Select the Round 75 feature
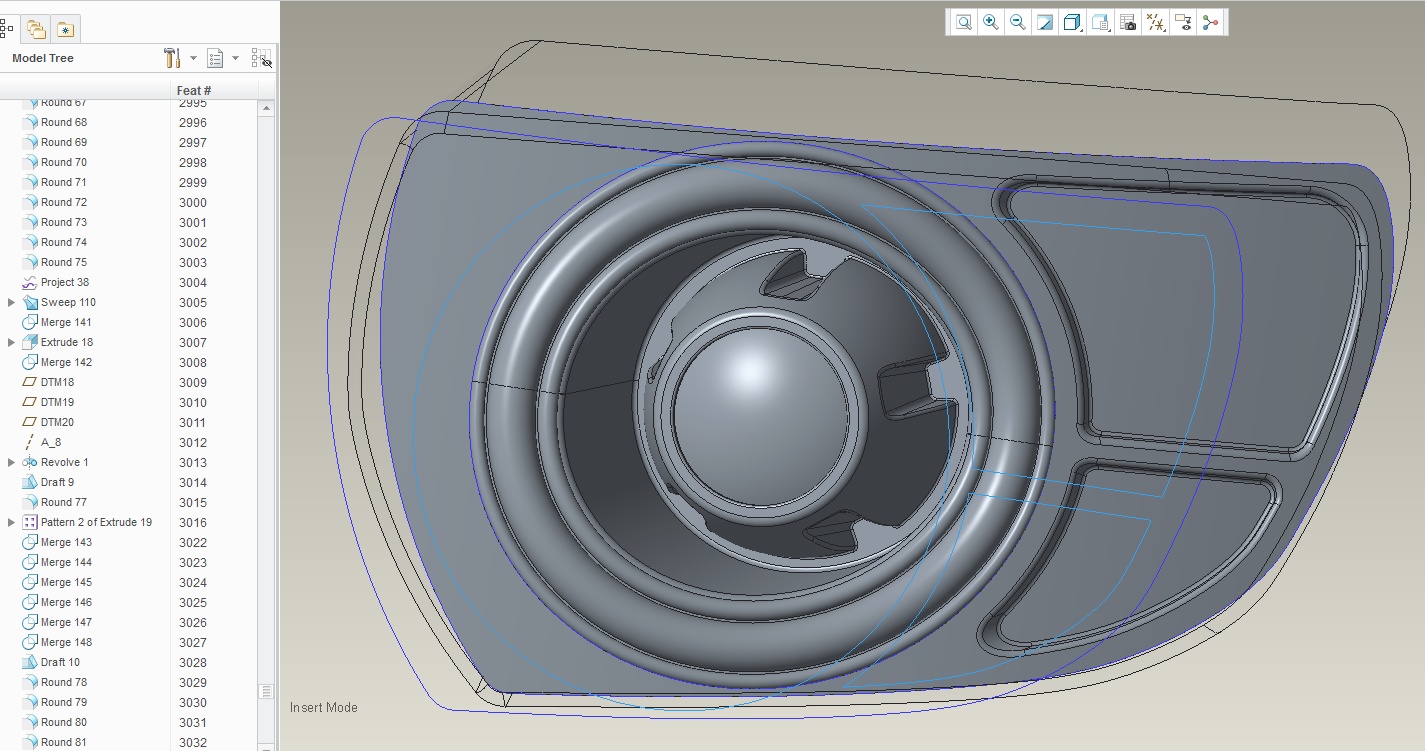This screenshot has width=1425, height=751. tap(64, 262)
